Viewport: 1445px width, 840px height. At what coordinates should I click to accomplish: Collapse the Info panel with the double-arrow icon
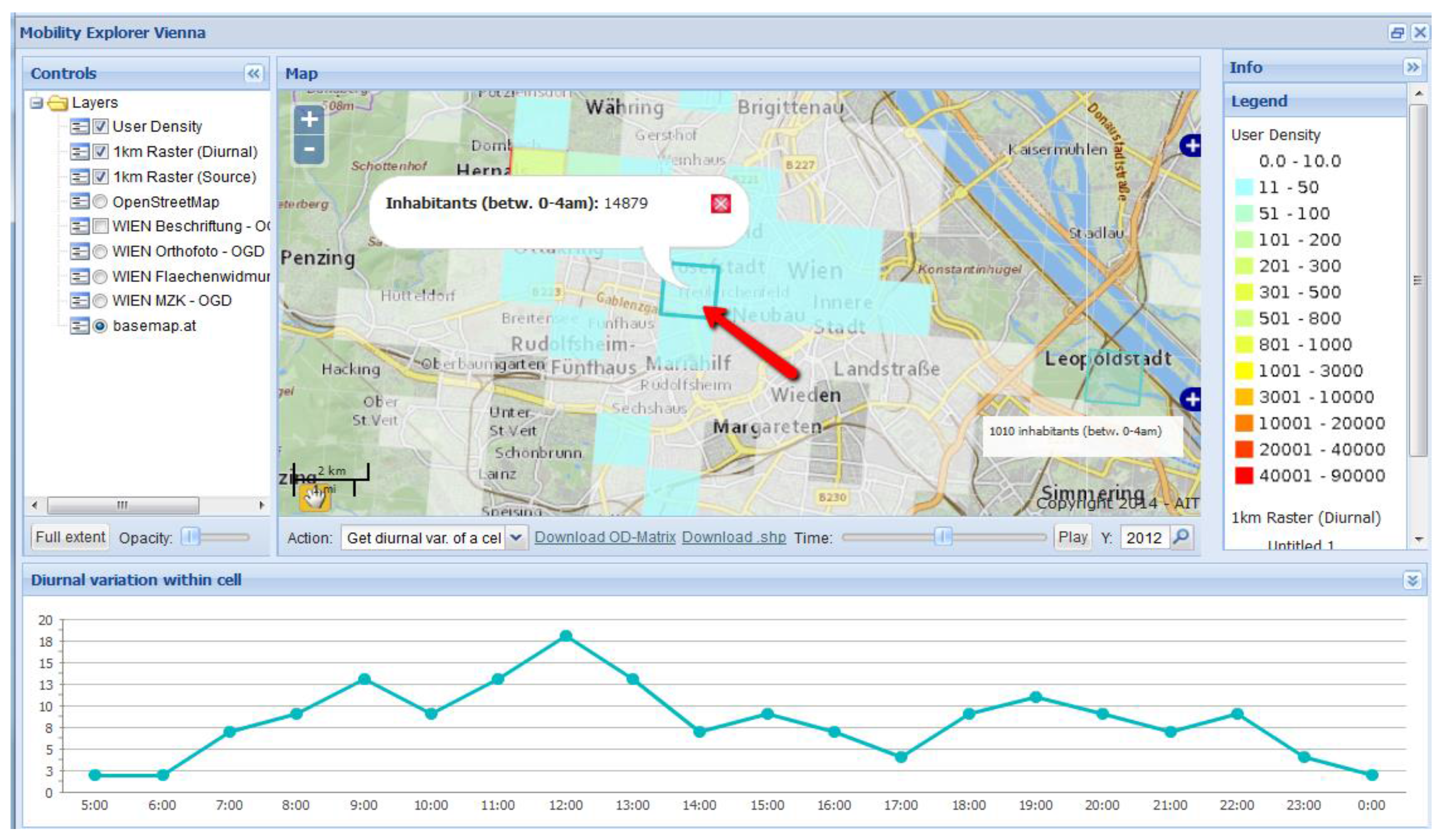[x=1413, y=67]
